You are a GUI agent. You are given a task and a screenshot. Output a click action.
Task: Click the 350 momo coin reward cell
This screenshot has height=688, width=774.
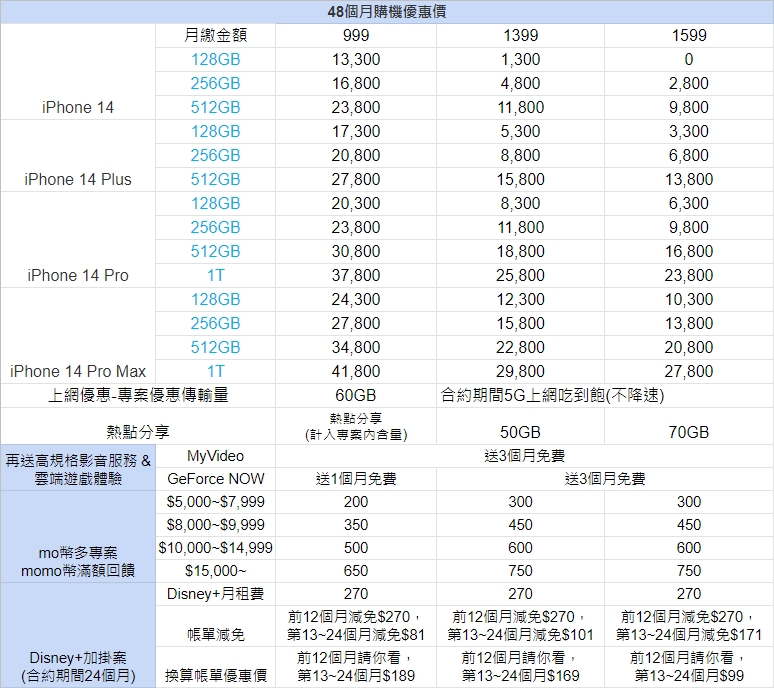coord(356,525)
